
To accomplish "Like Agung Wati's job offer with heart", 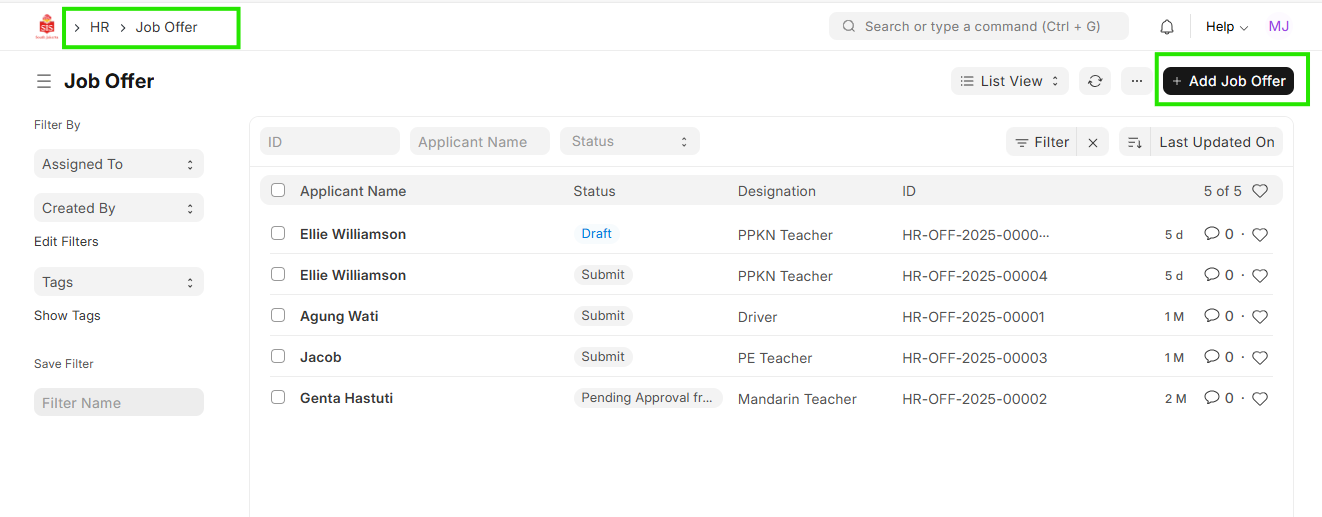I will (1260, 317).
